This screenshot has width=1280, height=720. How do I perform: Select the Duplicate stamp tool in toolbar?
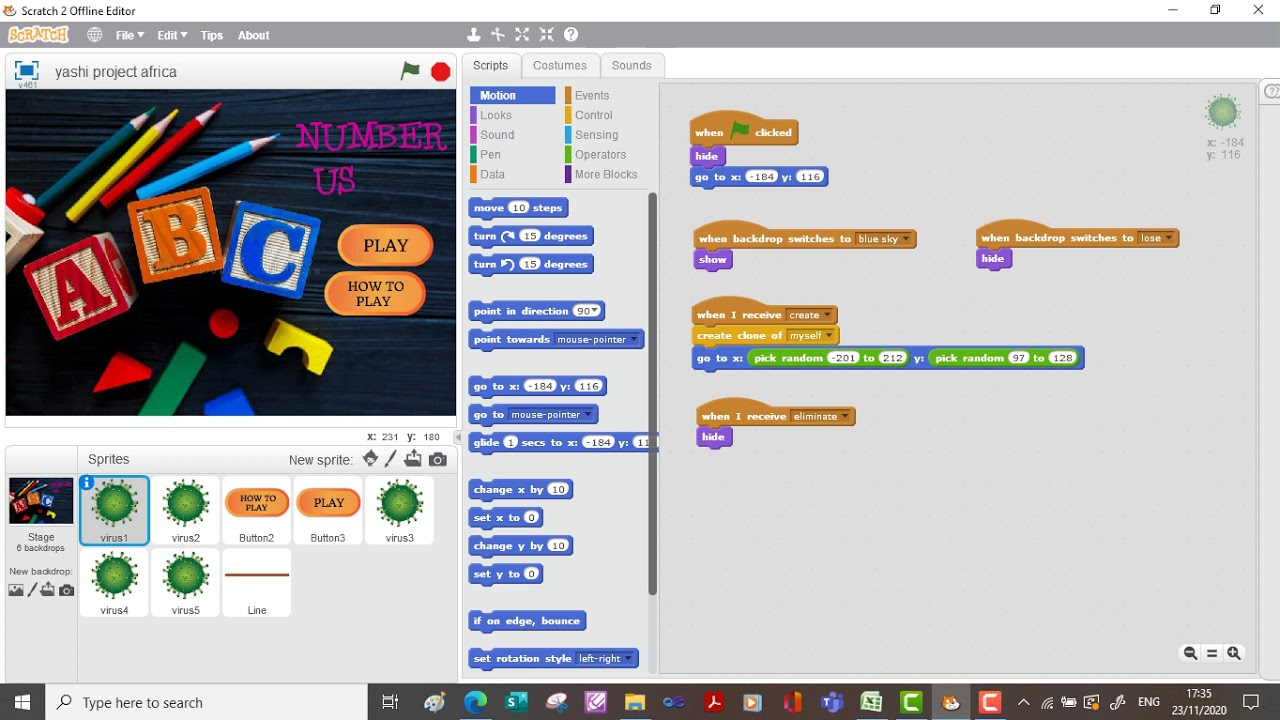(474, 35)
